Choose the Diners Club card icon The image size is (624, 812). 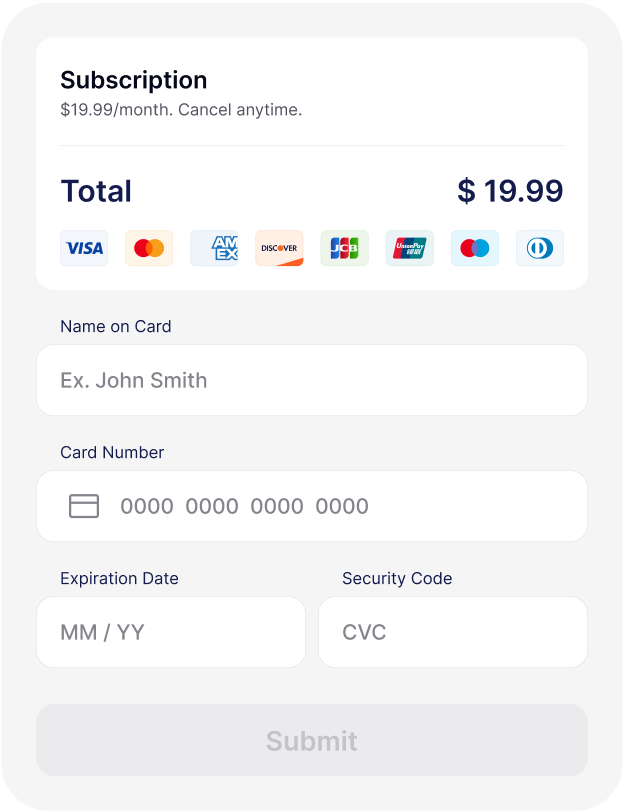coord(540,248)
